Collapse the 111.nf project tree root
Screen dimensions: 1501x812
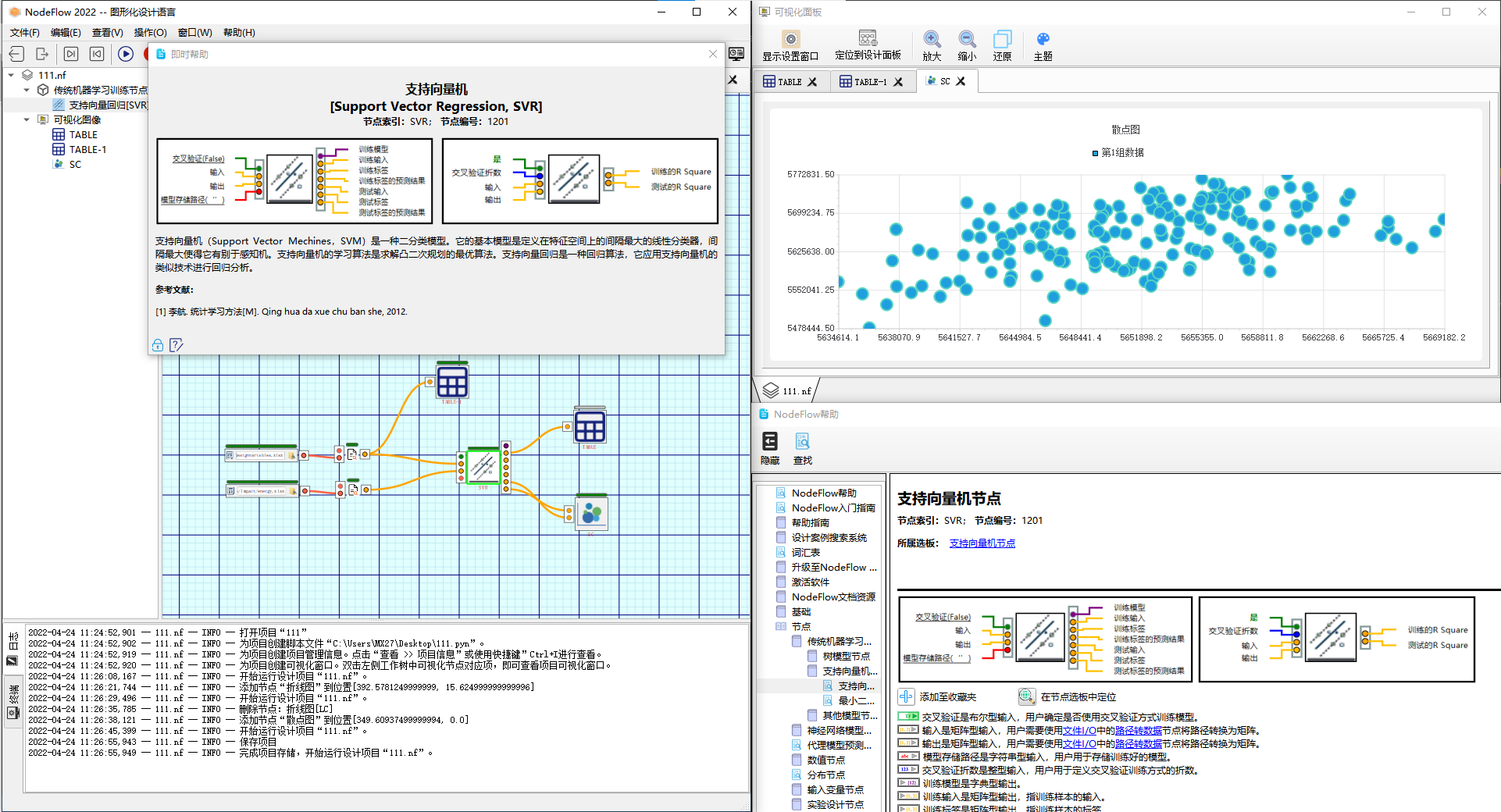11,76
